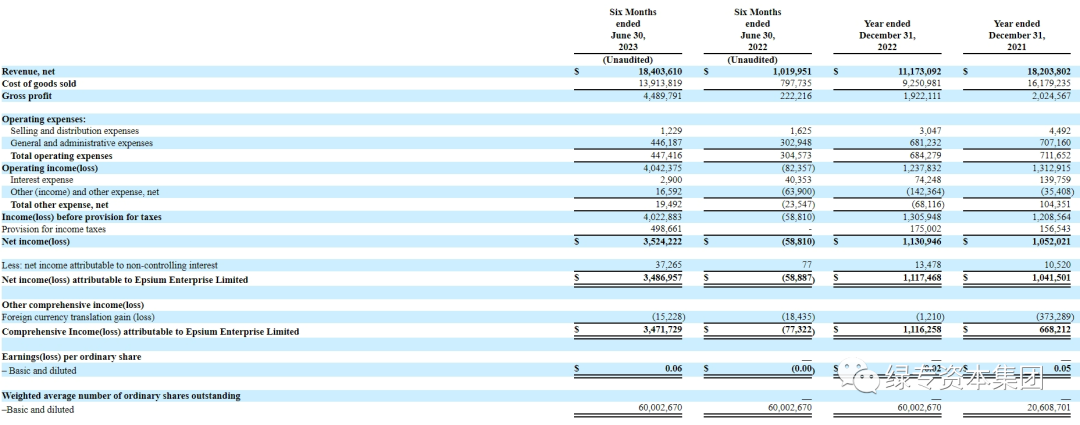
Task: Click the "Revenue, net" row label
Action: (x=29, y=72)
